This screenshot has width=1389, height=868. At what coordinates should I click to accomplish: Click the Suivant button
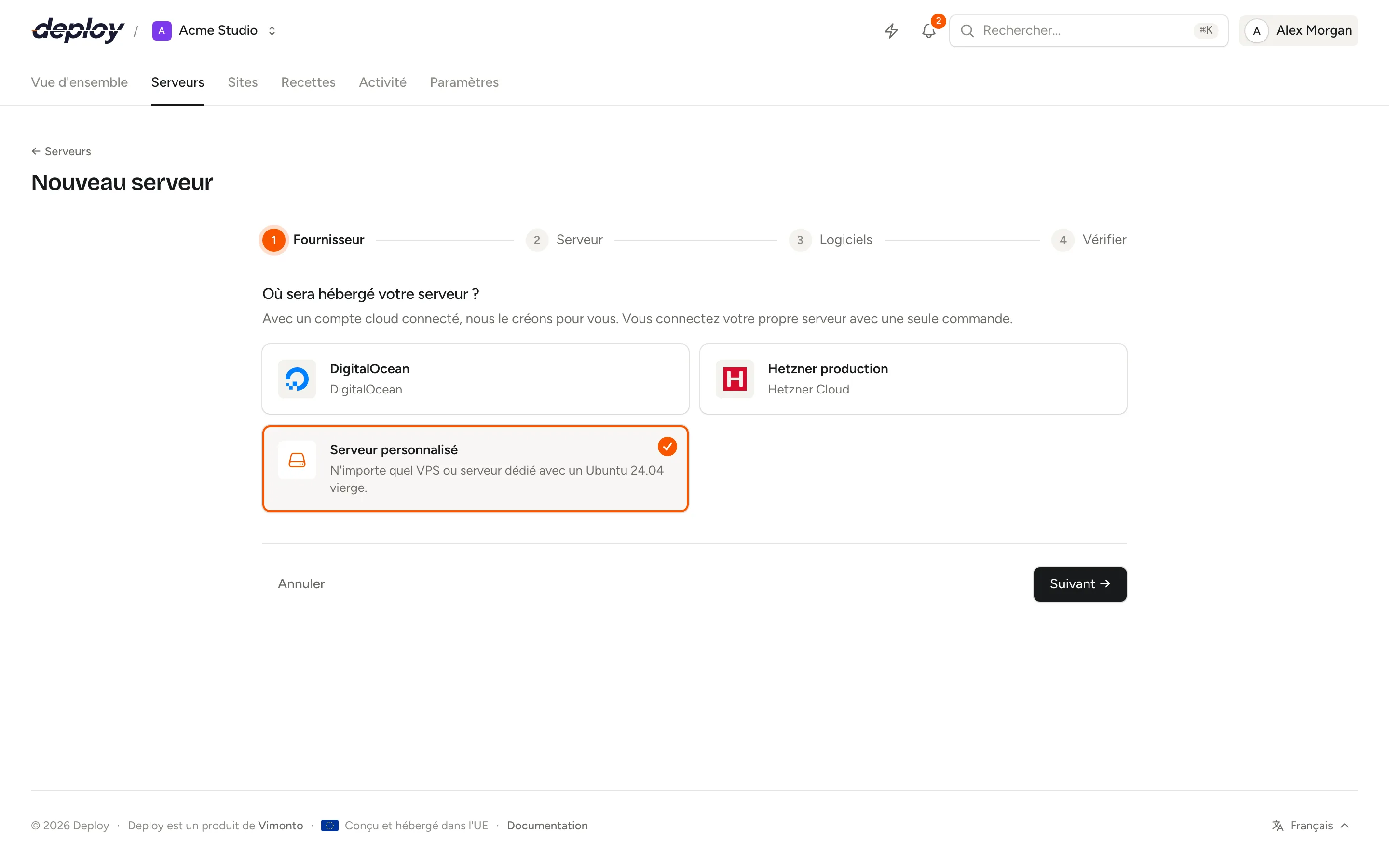[x=1080, y=584]
